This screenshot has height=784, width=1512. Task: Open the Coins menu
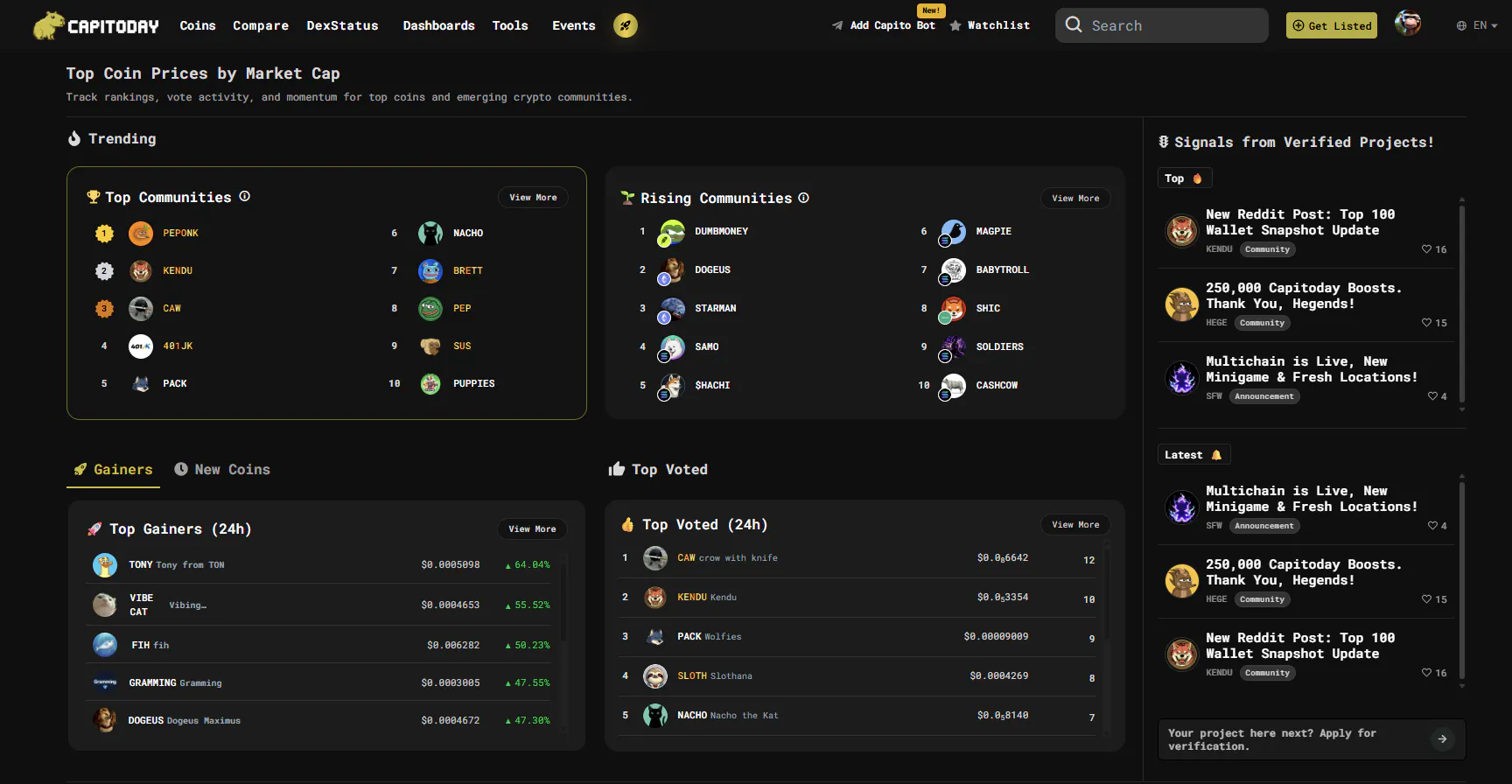tap(198, 25)
